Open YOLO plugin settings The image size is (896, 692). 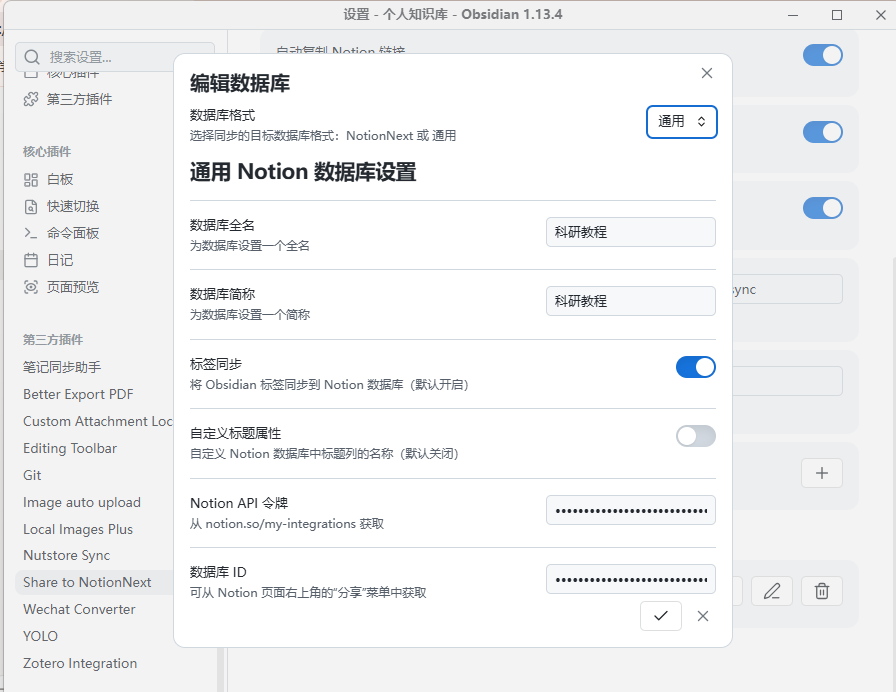(40, 636)
